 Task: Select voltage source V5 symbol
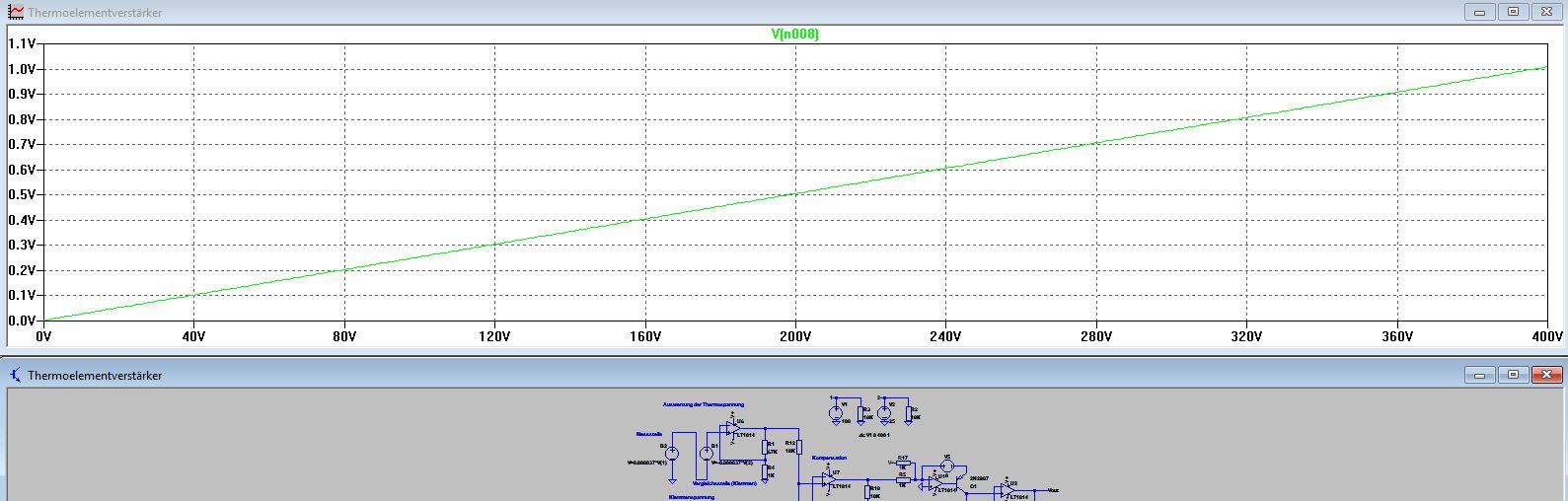point(947,466)
